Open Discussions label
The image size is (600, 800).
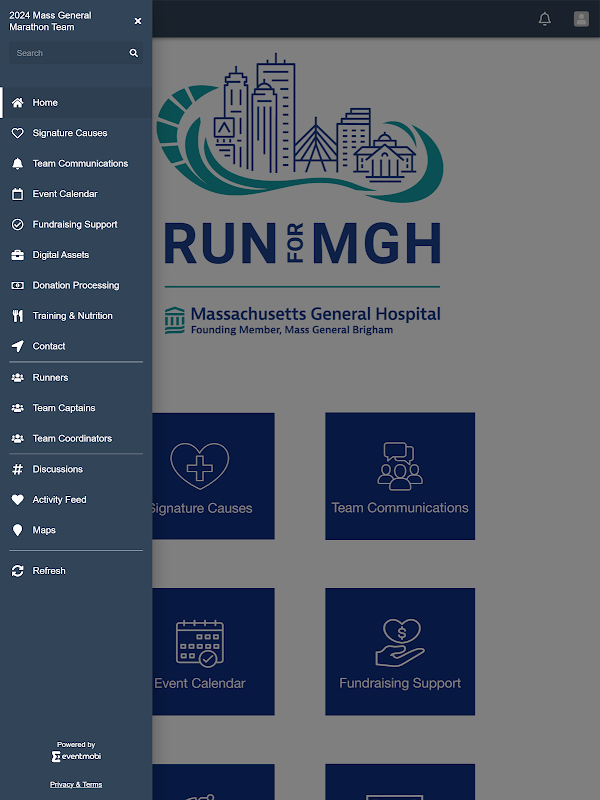(58, 469)
